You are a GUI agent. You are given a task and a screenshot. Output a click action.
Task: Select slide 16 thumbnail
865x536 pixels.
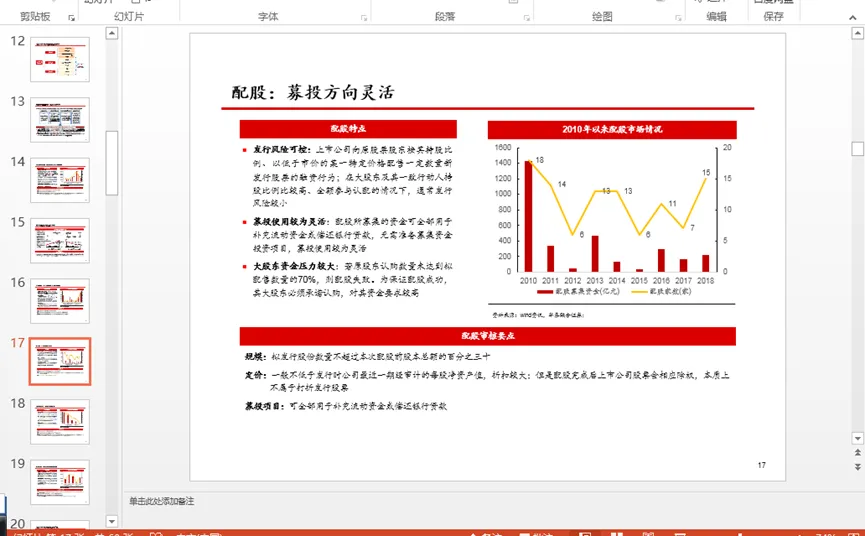(60, 301)
